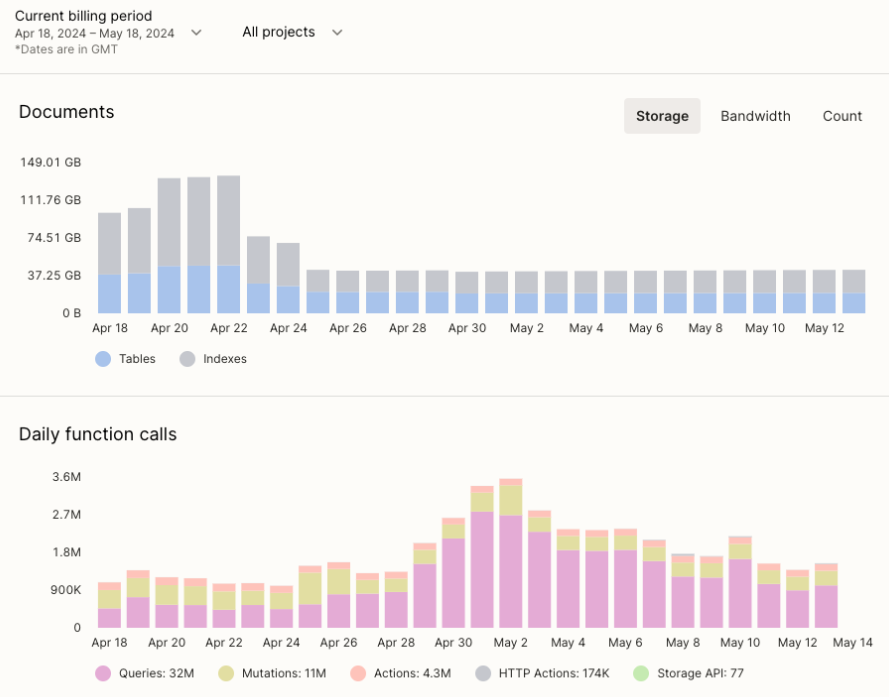
Task: Select the Storage tab
Action: click(x=662, y=116)
